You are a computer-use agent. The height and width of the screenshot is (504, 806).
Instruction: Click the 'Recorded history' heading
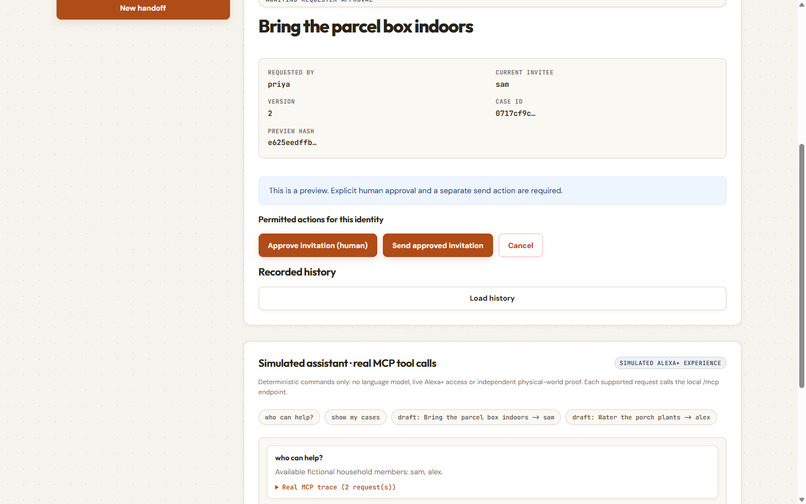coord(297,272)
